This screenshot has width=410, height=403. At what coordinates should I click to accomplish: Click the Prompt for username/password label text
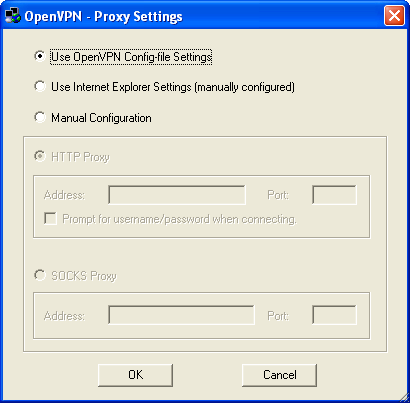coord(179,219)
